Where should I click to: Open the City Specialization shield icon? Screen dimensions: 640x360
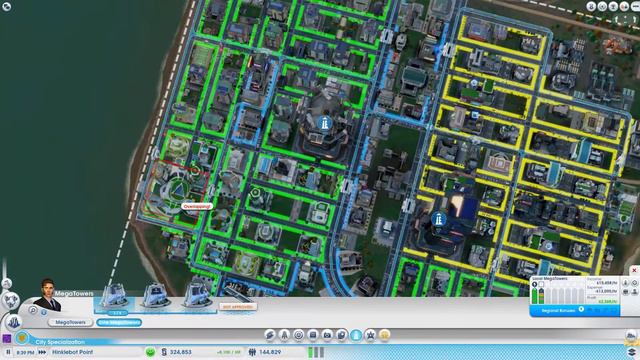pos(22,338)
